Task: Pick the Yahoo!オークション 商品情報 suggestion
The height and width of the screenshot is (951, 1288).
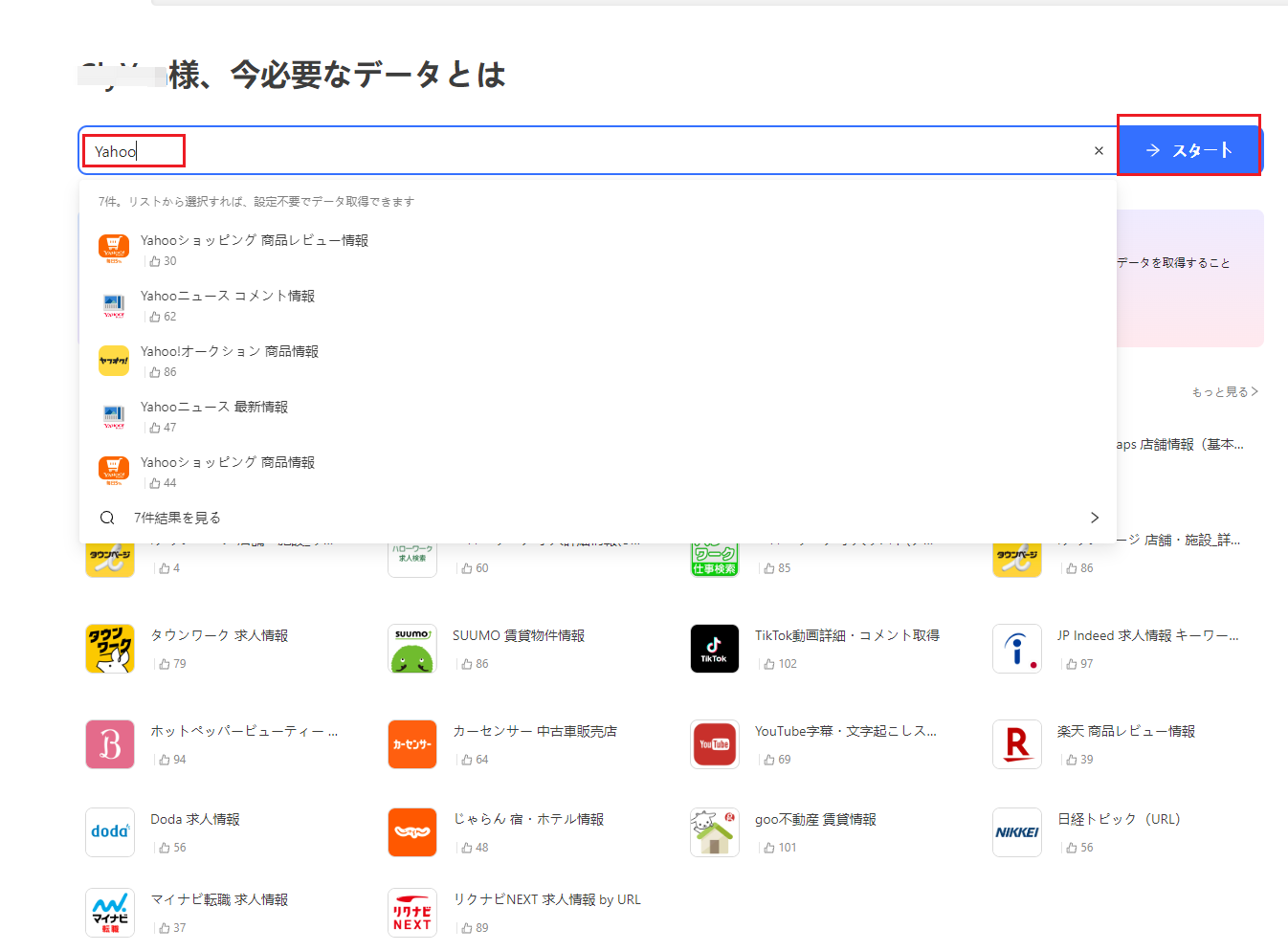Action: 230,351
